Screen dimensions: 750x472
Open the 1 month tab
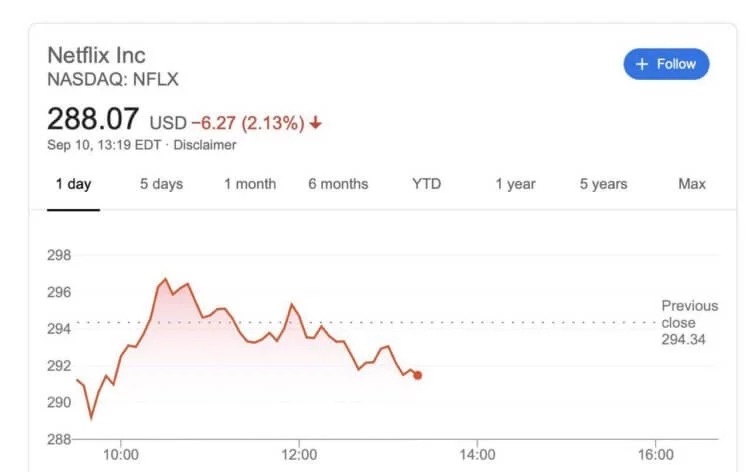pos(250,184)
